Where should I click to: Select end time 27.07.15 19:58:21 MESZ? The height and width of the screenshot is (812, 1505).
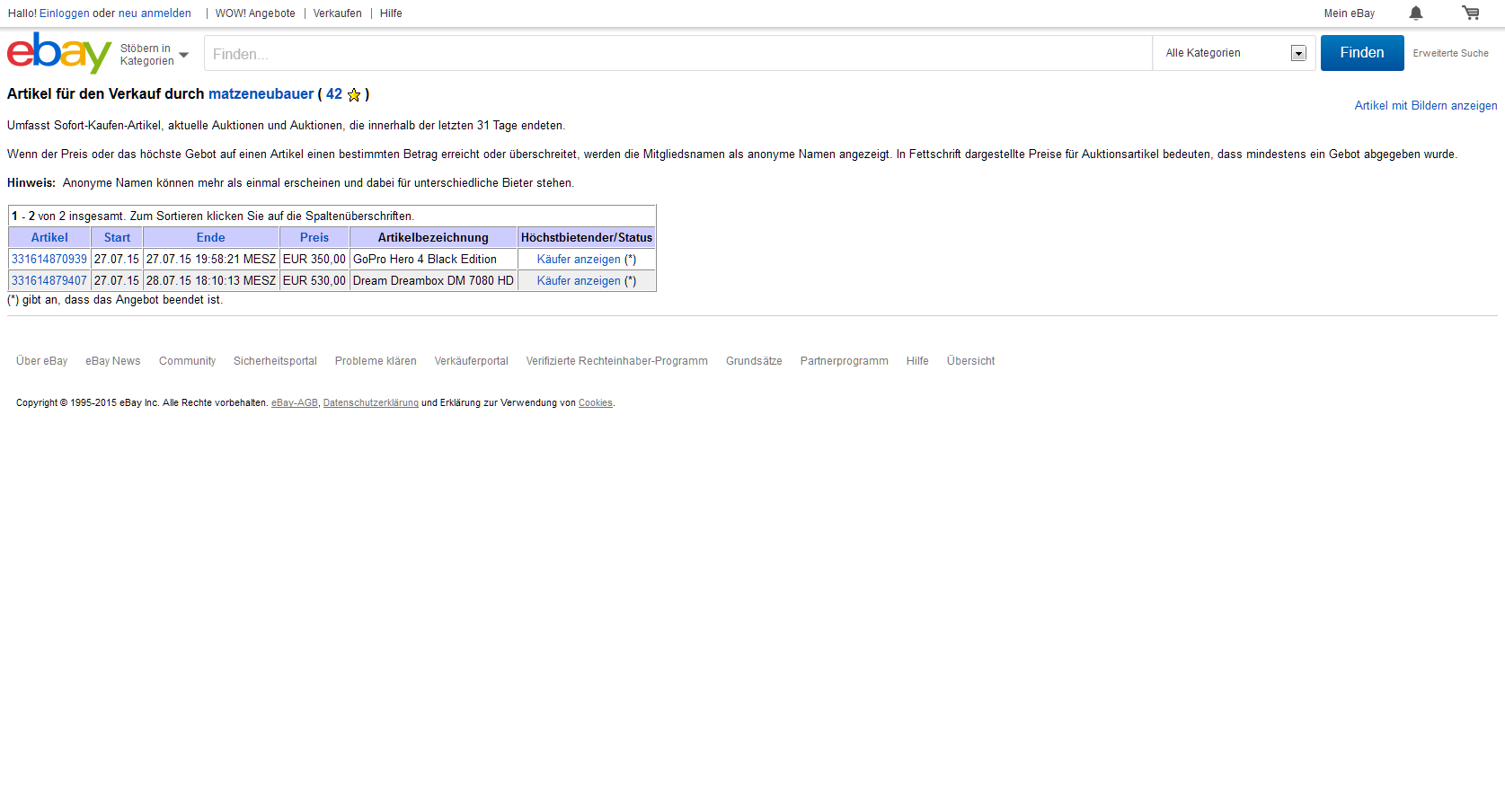click(x=211, y=260)
